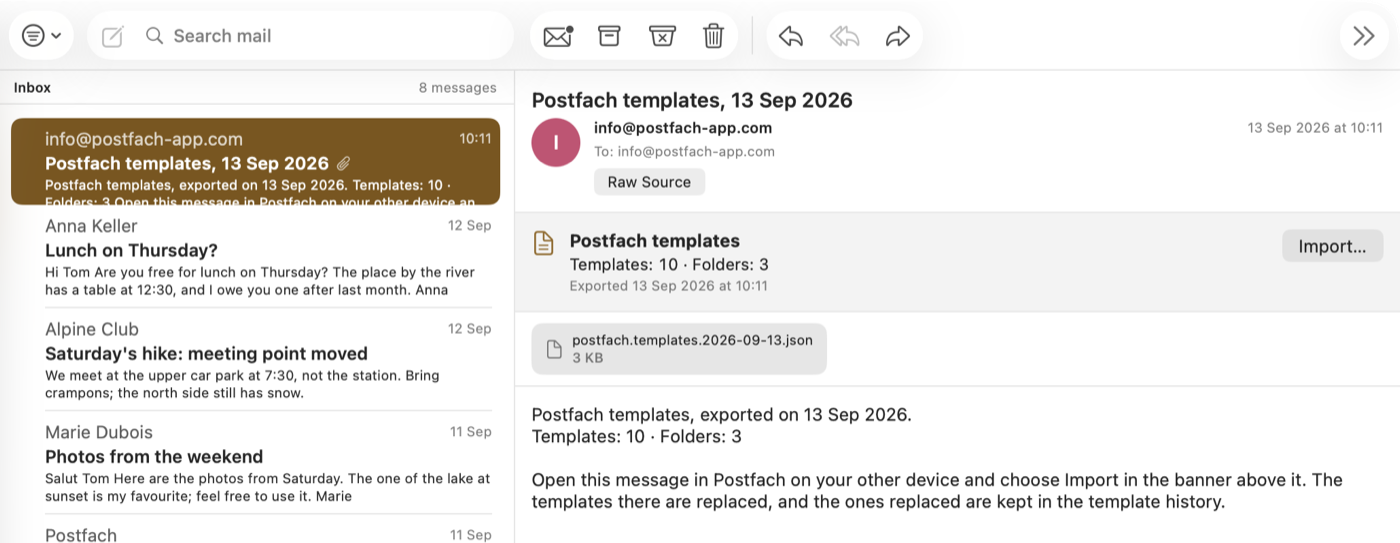1400x543 pixels.
Task: Click the attachment paperclip on selected email
Action: pos(343,163)
